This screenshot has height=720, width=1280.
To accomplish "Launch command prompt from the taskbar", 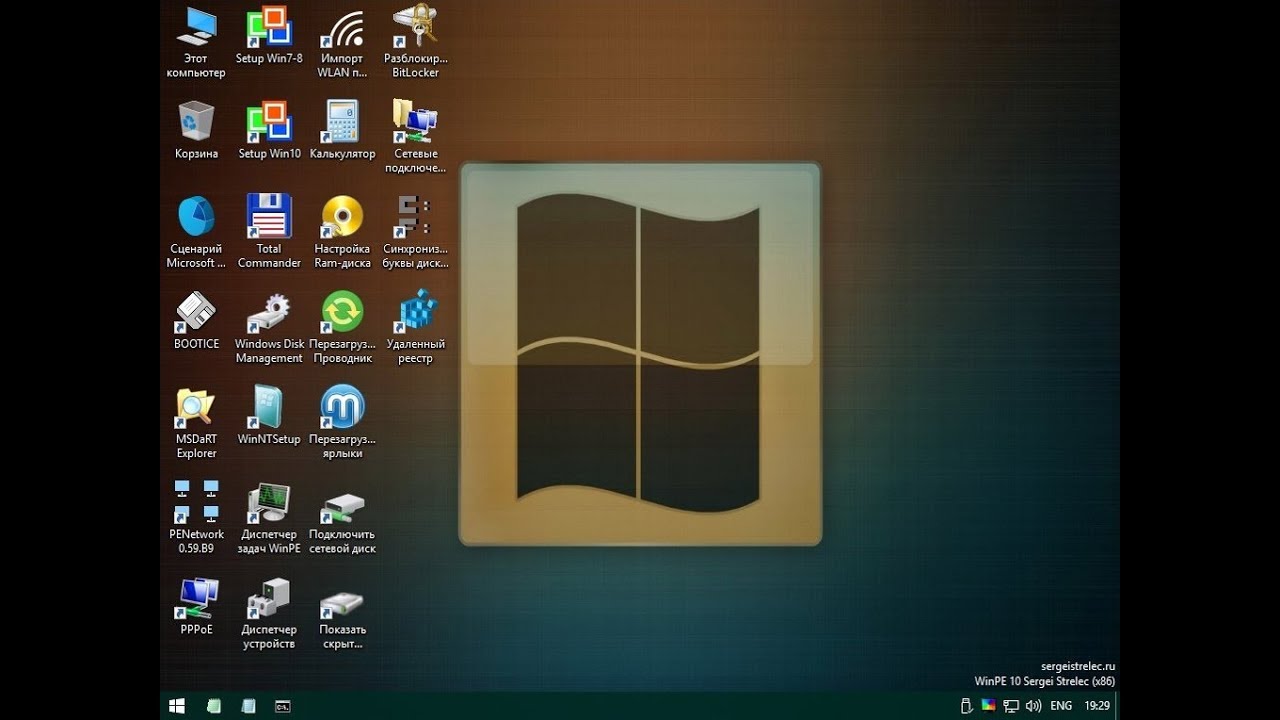I will [x=283, y=706].
